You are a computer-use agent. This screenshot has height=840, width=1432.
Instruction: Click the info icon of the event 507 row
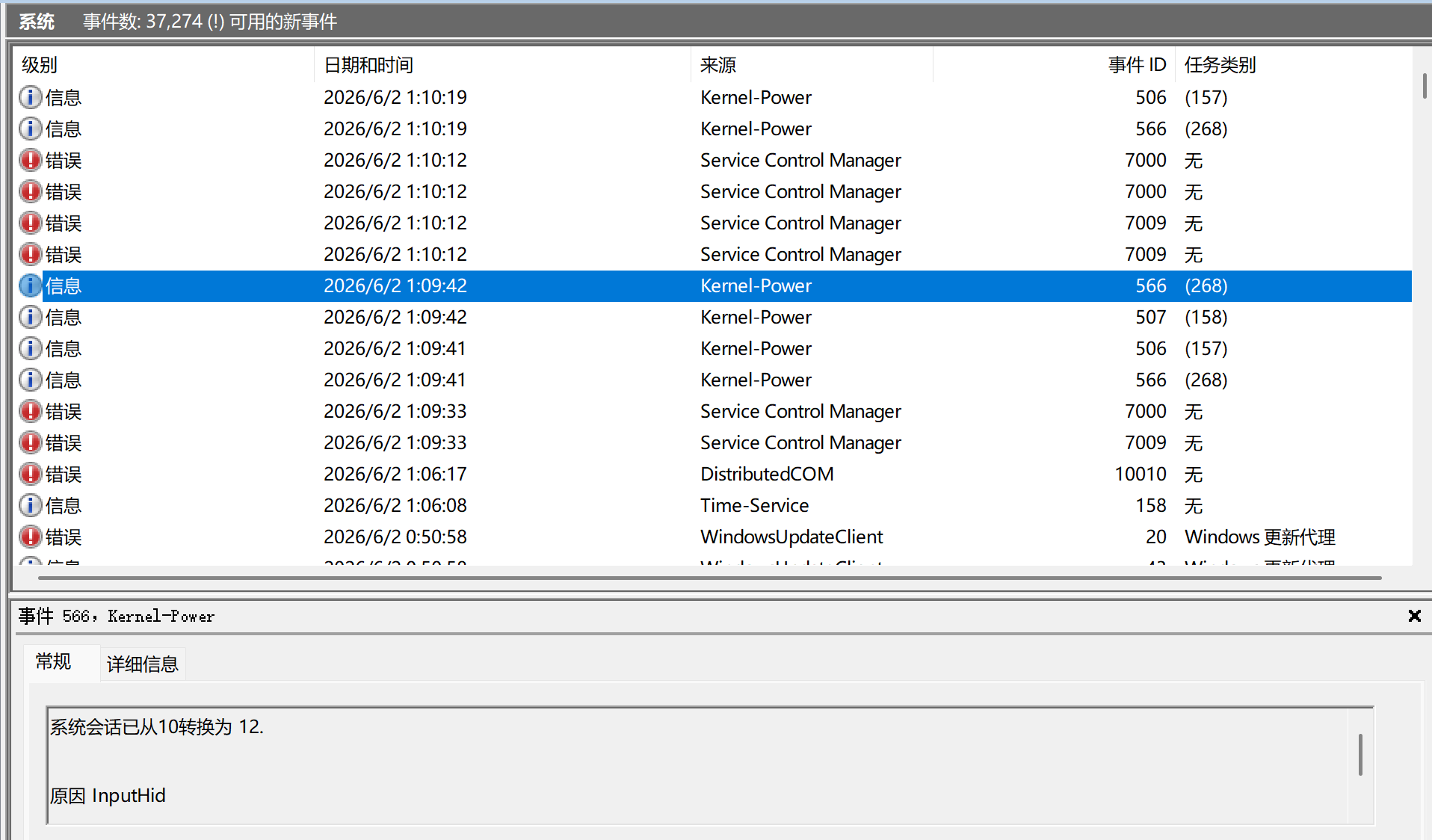tap(30, 317)
